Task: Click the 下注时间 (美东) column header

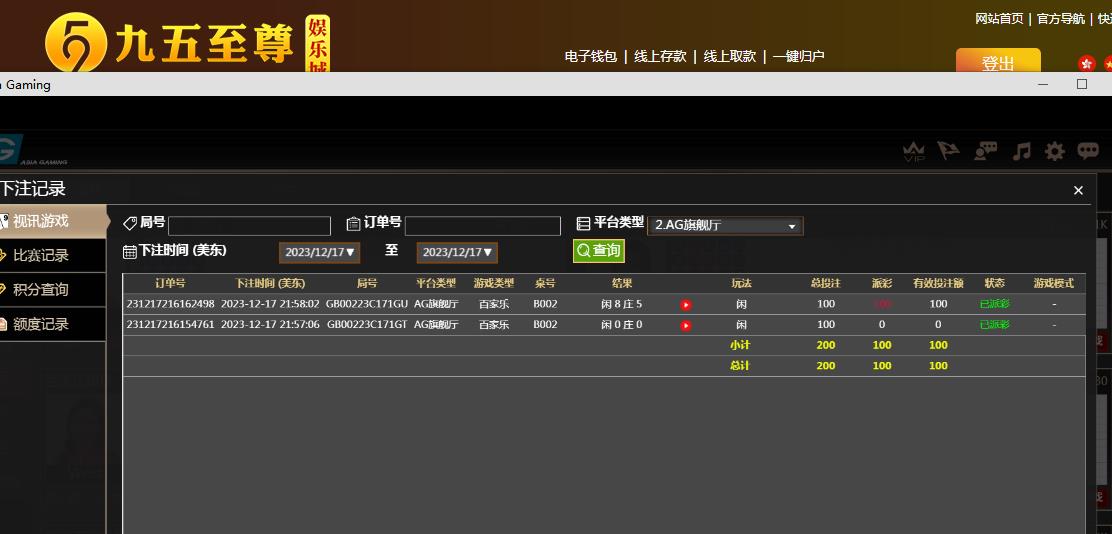Action: 270,283
